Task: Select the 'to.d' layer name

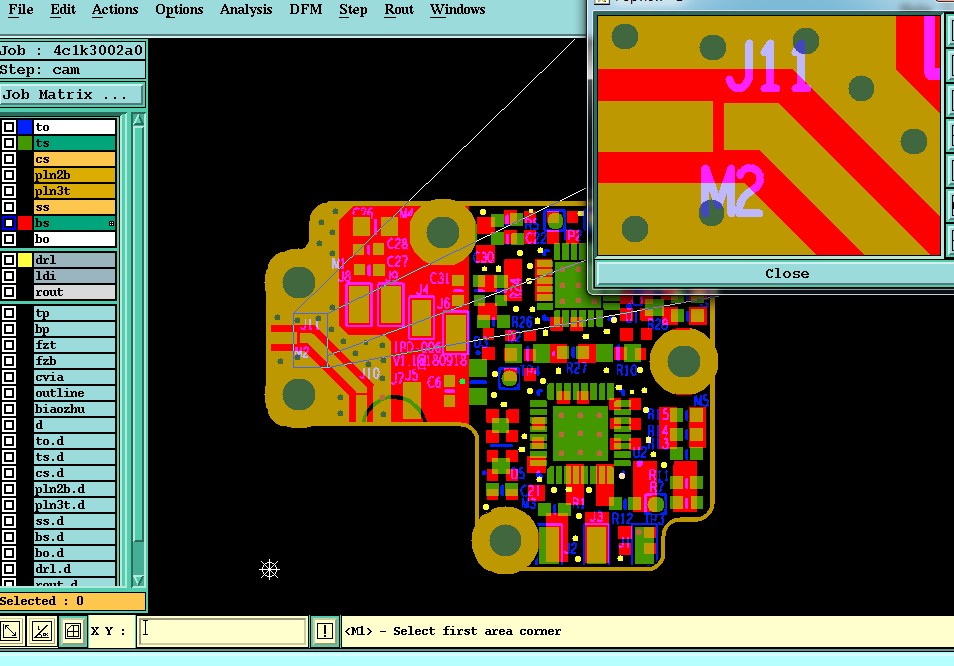Action: [x=74, y=441]
